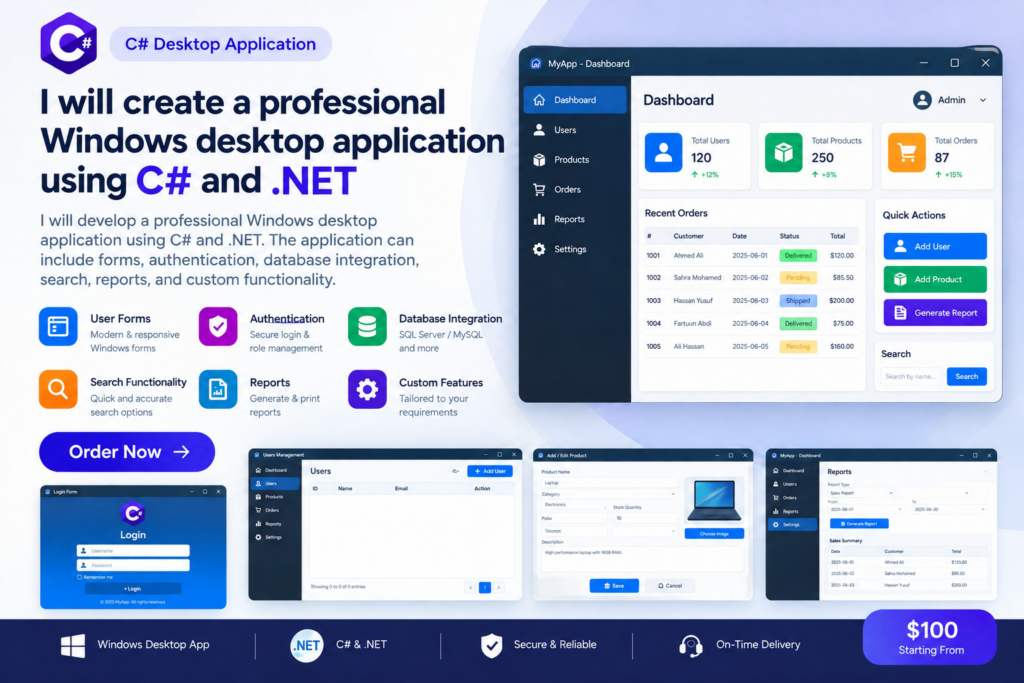Click the C# Desktop Application pill label
Screen dimensions: 1024x683
pos(221,44)
